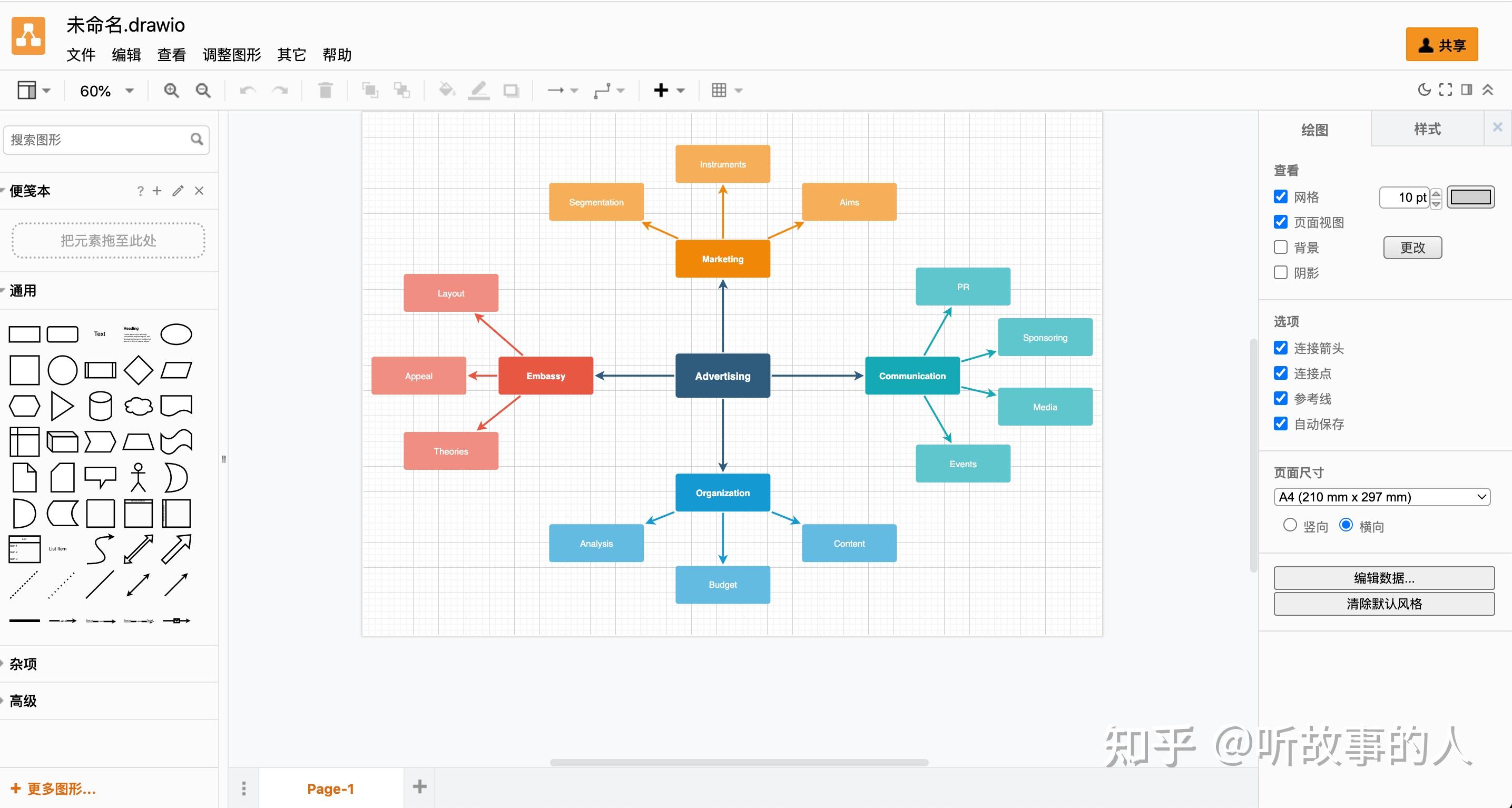Viewport: 1512px width, 808px height.
Task: Toggle the format panel icon
Action: coord(1467,90)
